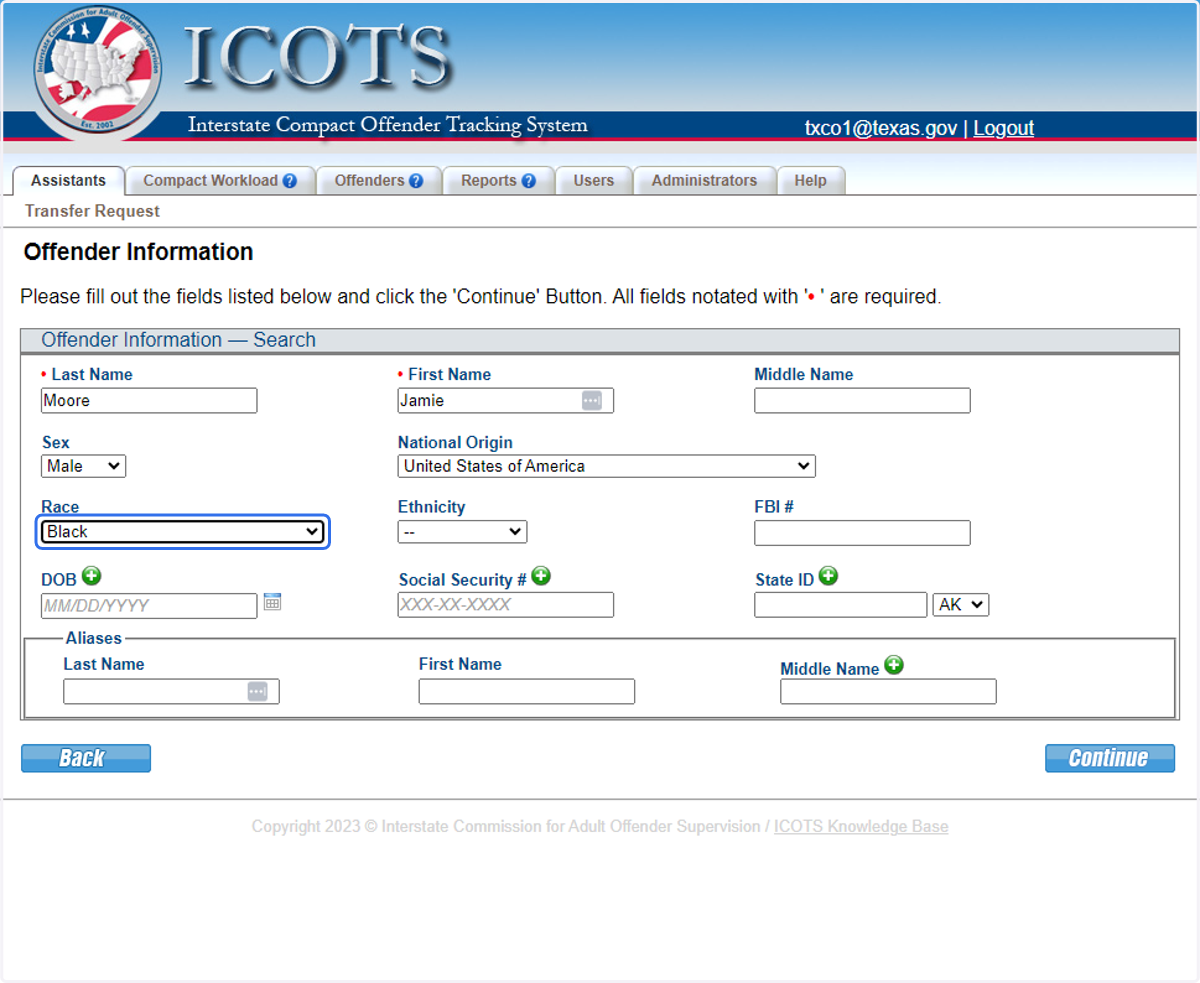Open the Compact Workload tab
Viewport: 1200px width, 983px height.
click(x=221, y=181)
